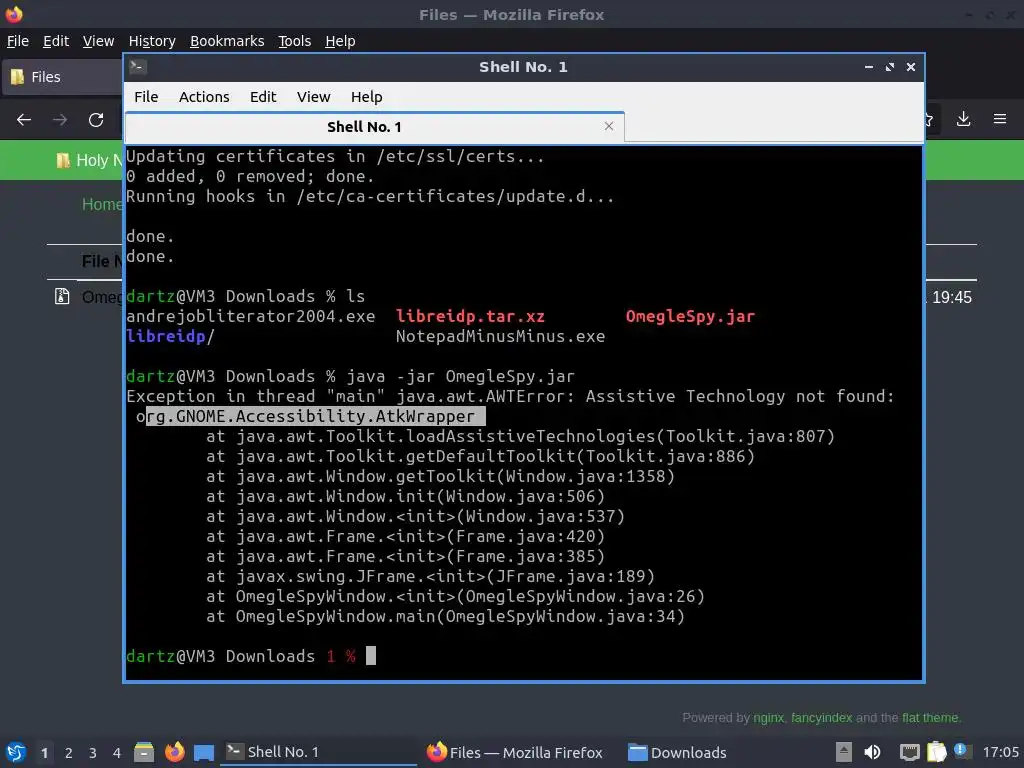Launch Firefox from the taskbar quicklaunch

[x=174, y=752]
